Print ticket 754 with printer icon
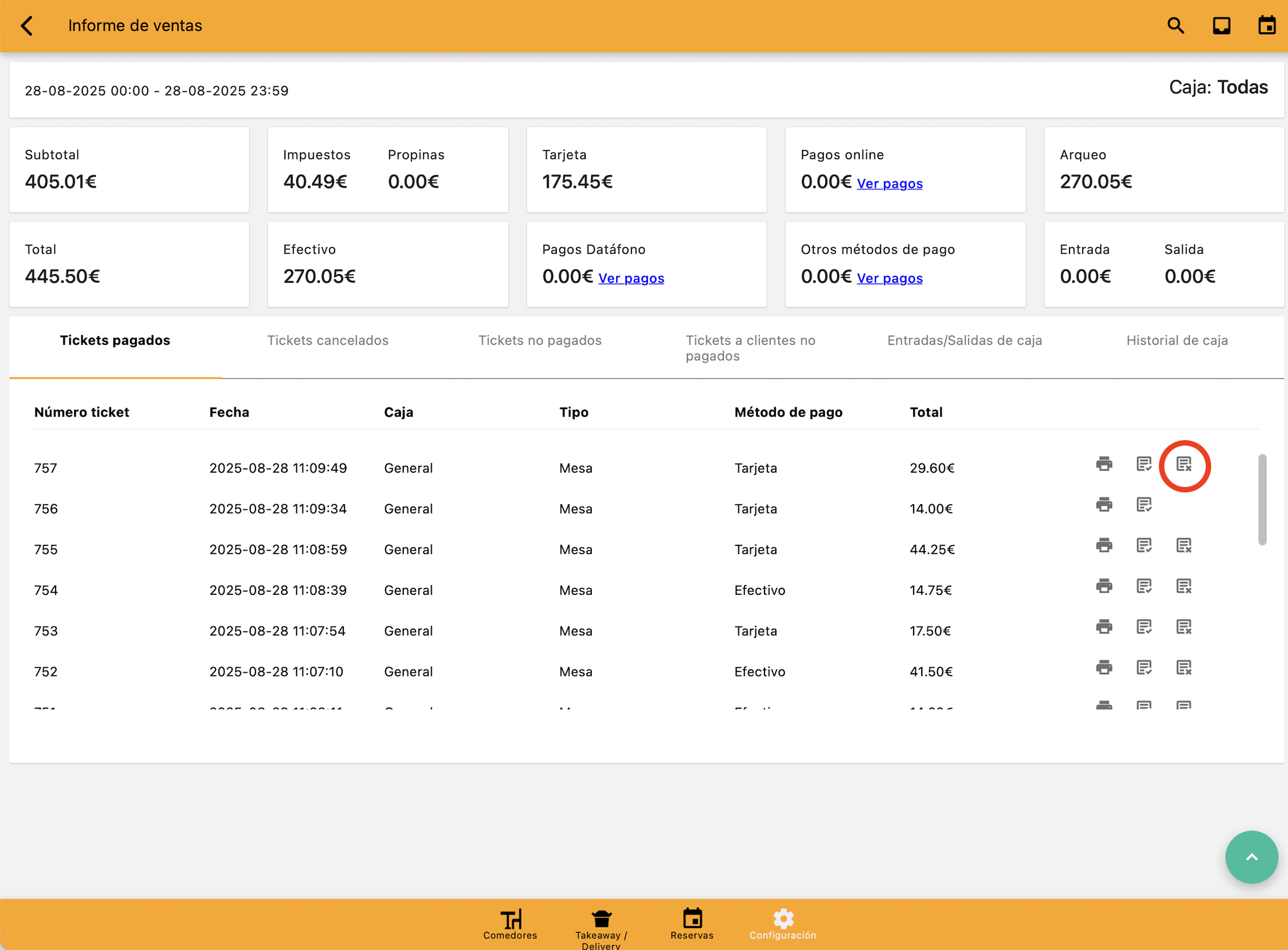 pos(1103,587)
